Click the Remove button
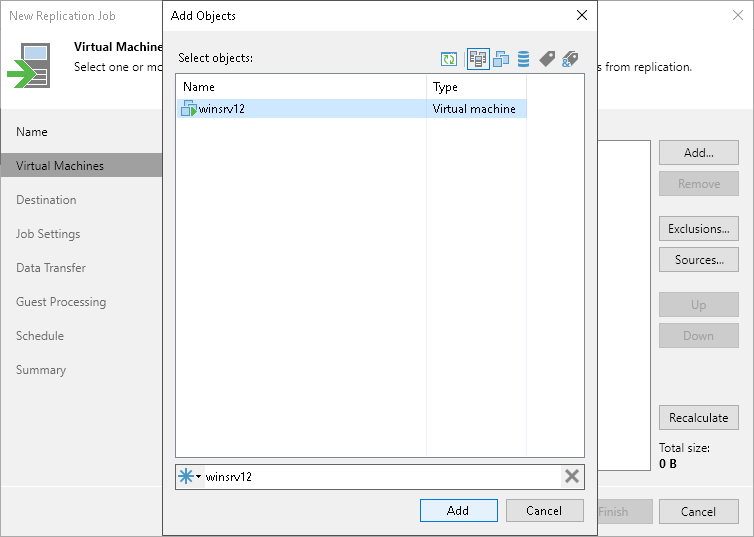This screenshot has width=754, height=537. (698, 184)
